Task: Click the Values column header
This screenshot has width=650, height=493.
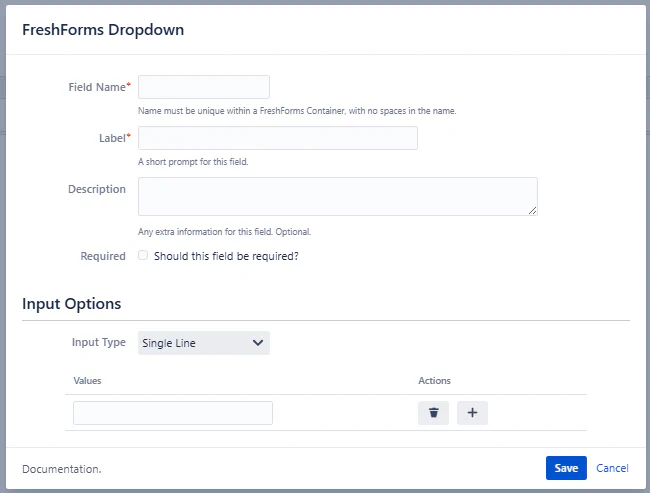Action: 88,381
